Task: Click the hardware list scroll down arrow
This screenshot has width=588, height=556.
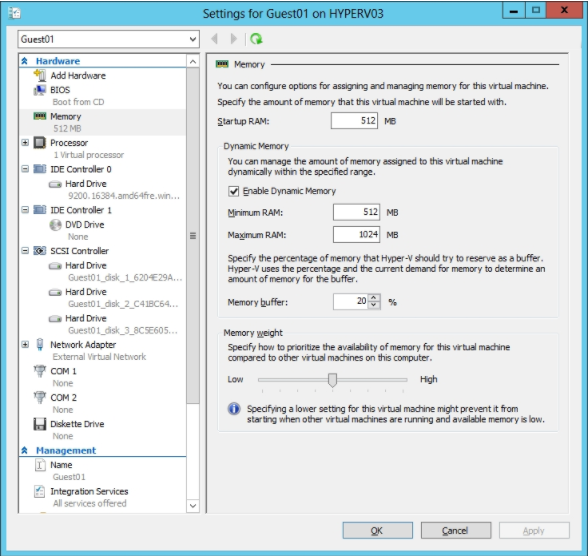Action: (193, 506)
